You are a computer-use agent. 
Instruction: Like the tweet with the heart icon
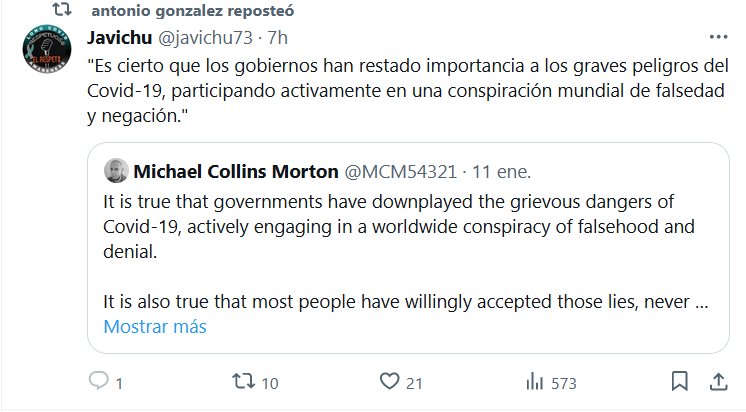[x=390, y=383]
